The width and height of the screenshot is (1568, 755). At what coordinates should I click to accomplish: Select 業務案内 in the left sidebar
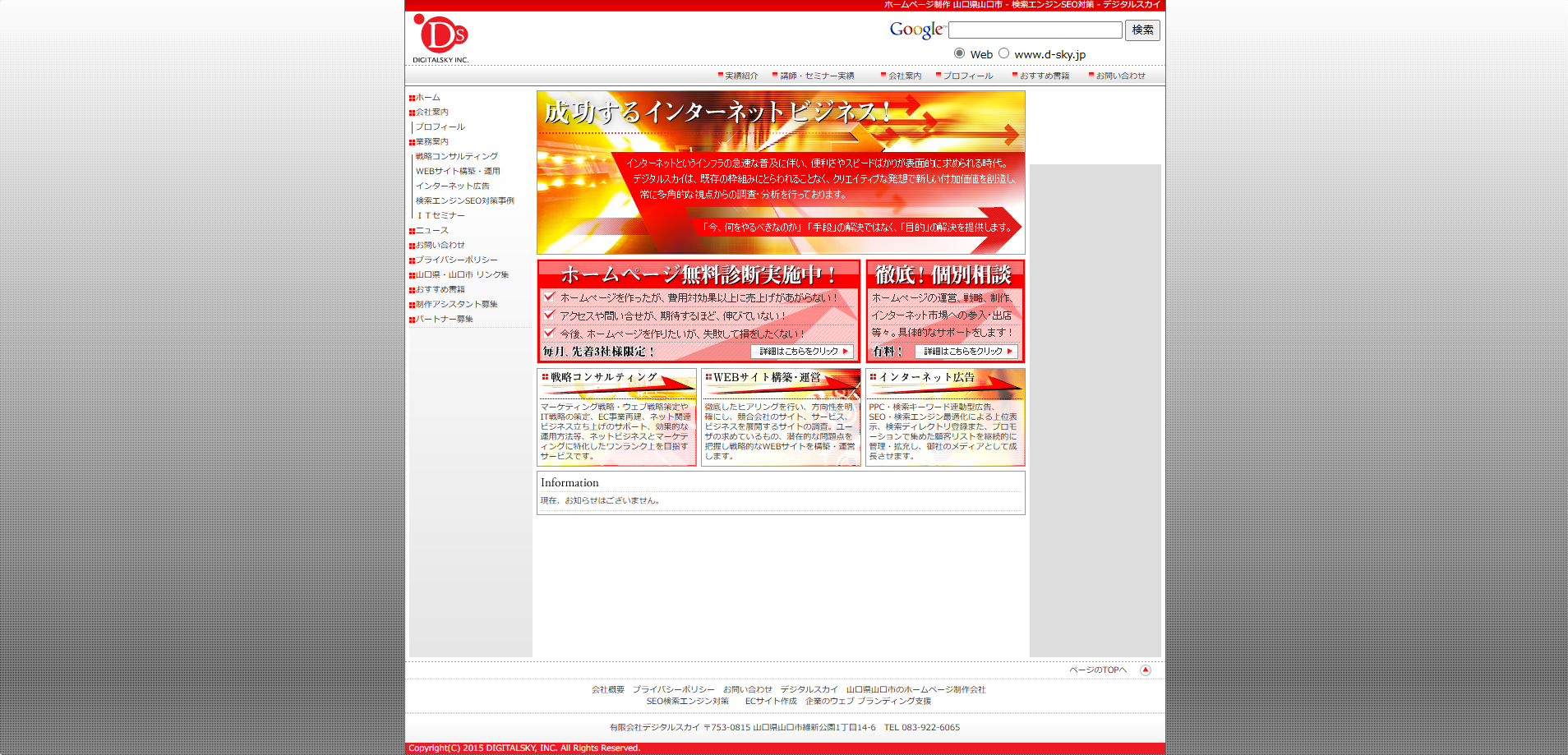pyautogui.click(x=431, y=142)
